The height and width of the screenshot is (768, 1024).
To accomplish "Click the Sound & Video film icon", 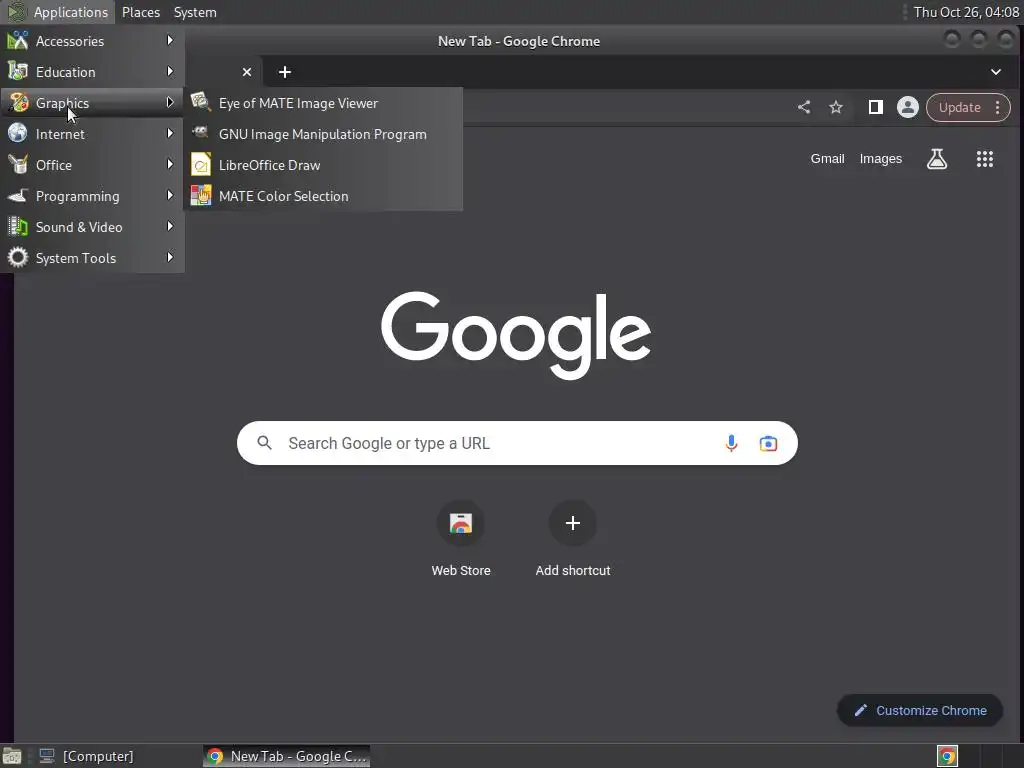I will (x=18, y=227).
